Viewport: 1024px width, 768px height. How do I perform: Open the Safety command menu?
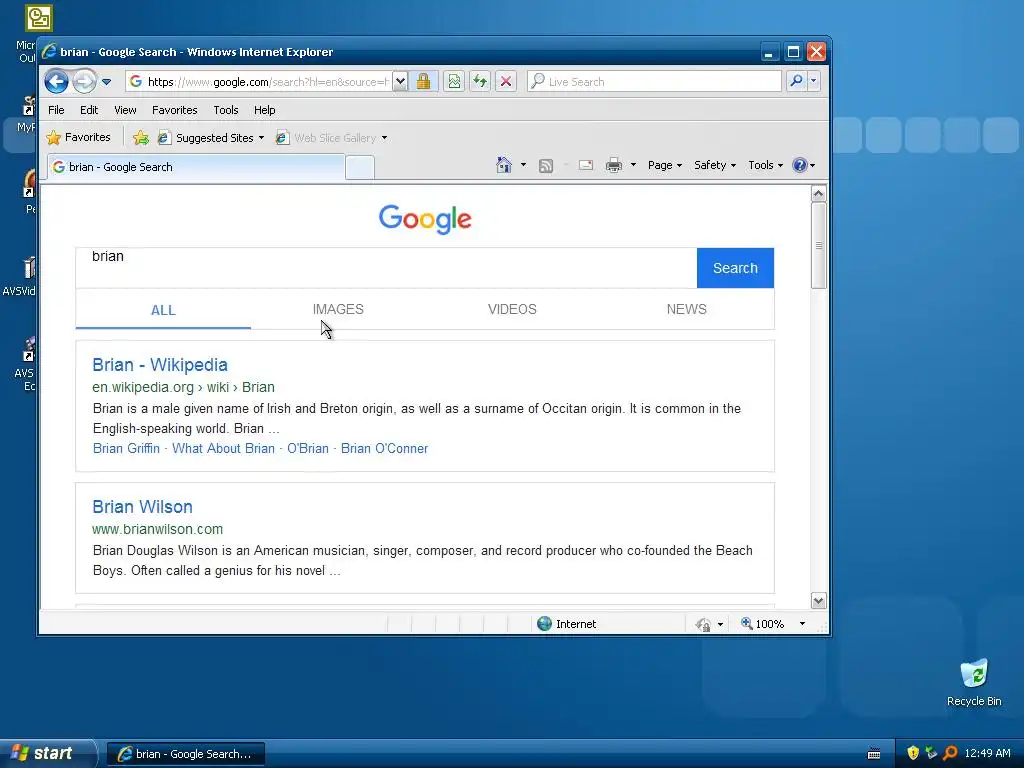tap(714, 165)
